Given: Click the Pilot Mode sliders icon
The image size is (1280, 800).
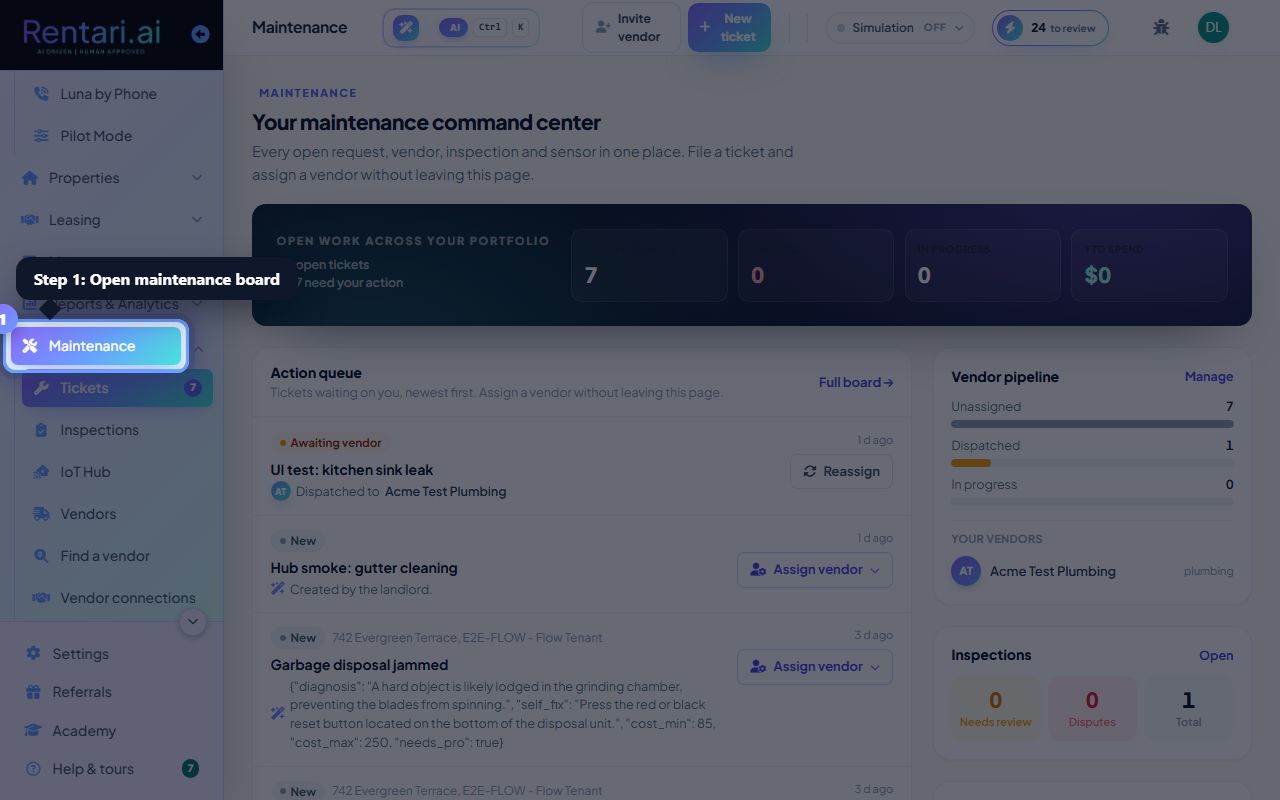Looking at the screenshot, I should click(41, 136).
